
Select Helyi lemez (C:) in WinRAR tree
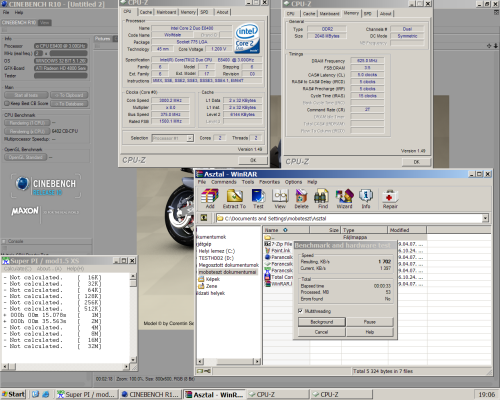click(x=217, y=251)
